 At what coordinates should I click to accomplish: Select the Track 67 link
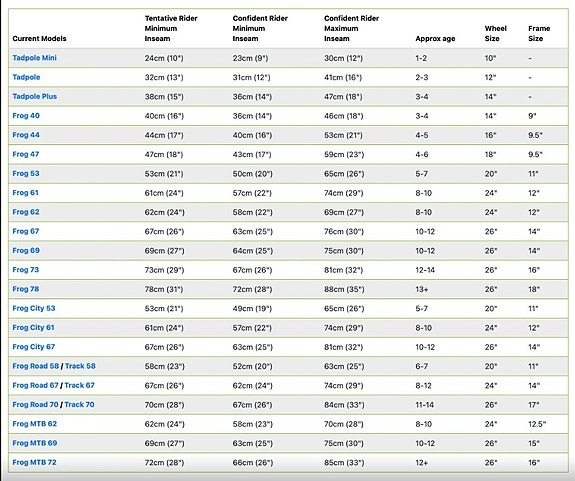[80, 385]
